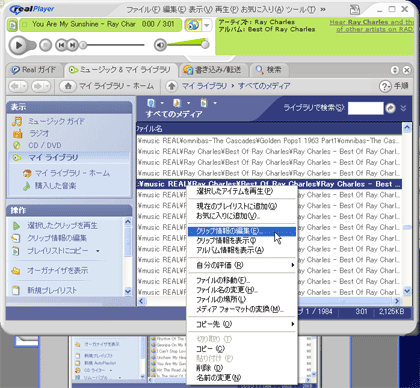Select CD / DVD in the sidebar
Image resolution: width=420 pixels, height=388 pixels.
pos(45,145)
